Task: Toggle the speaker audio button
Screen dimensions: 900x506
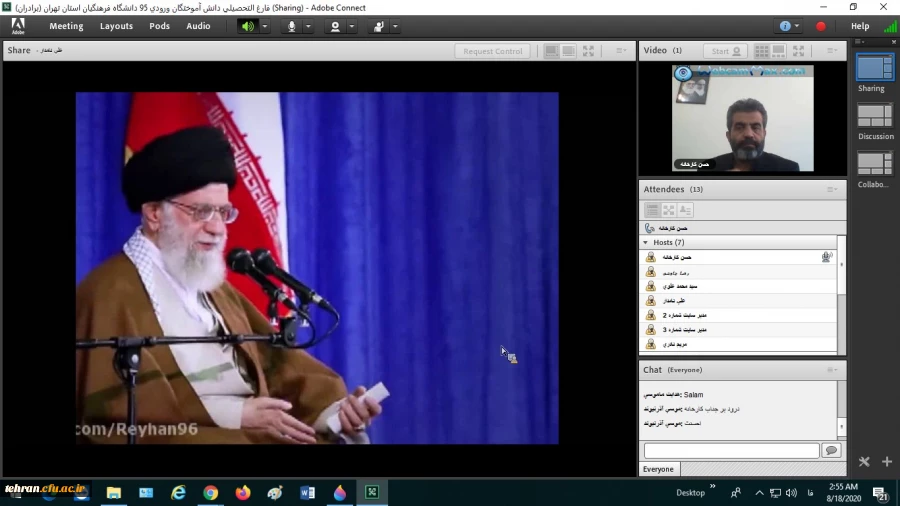Action: [x=247, y=26]
